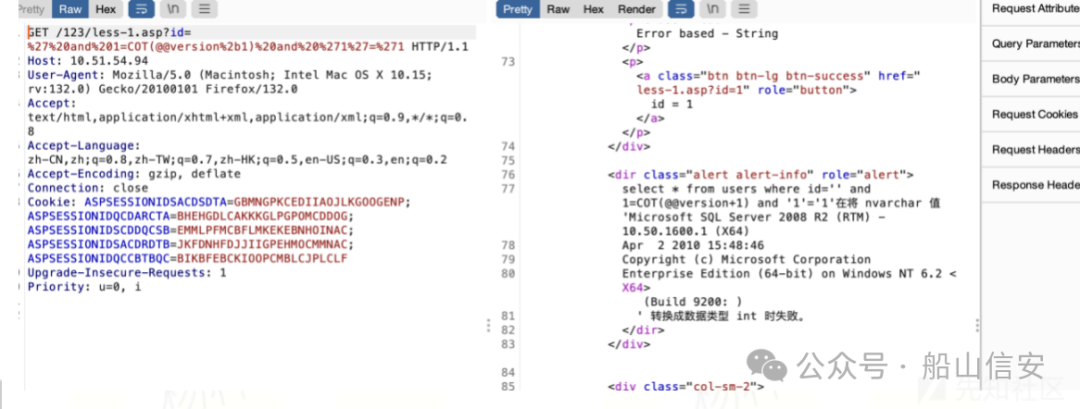This screenshot has width=1080, height=409.
Task: Switch request view to Hex tab
Action: pos(106,9)
